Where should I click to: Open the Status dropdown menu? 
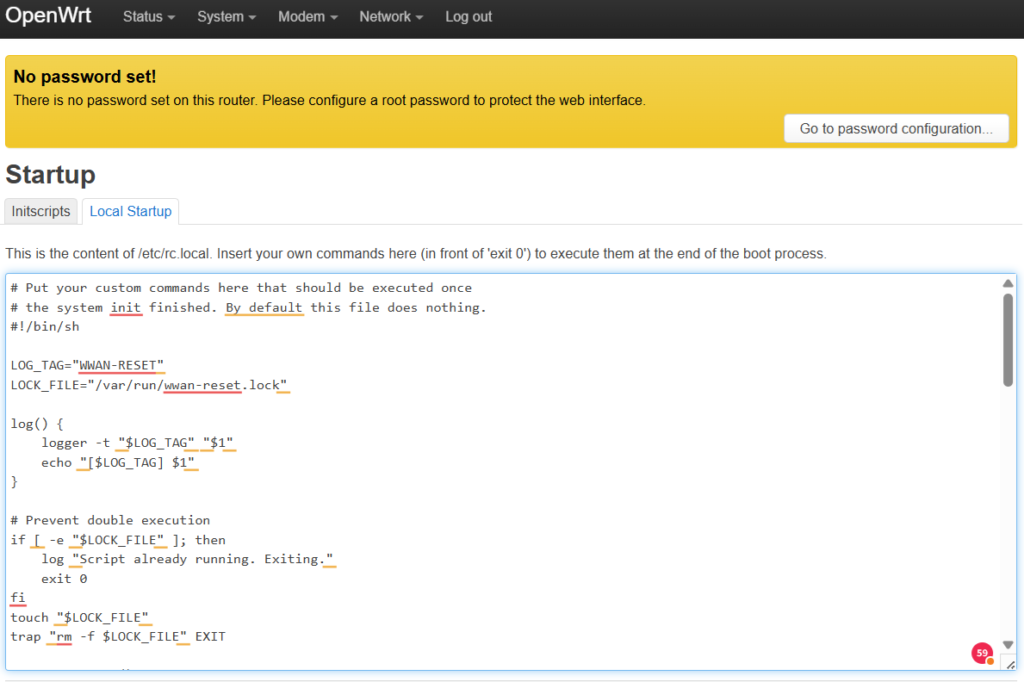149,17
